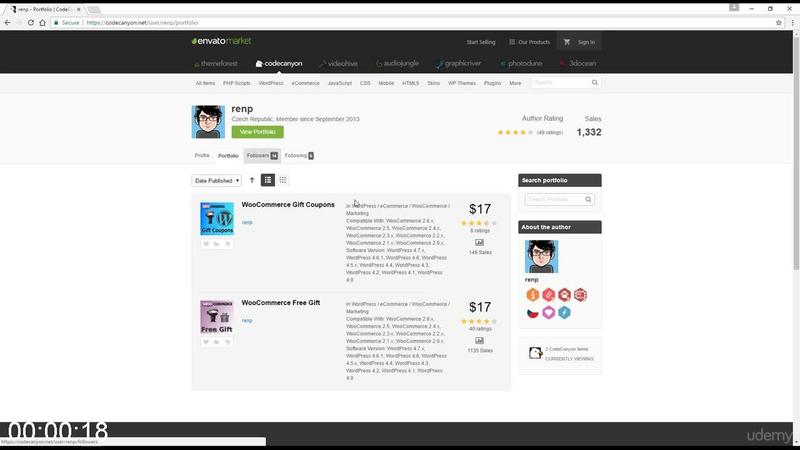Image resolution: width=800 pixels, height=450 pixels.
Task: Focus the Search Portfolio input
Action: click(x=555, y=199)
